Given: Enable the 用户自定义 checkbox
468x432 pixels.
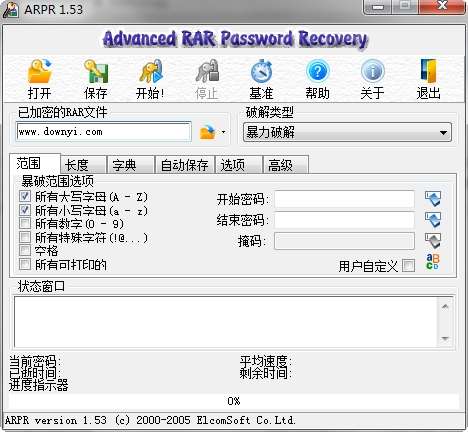Looking at the screenshot, I should 409,266.
